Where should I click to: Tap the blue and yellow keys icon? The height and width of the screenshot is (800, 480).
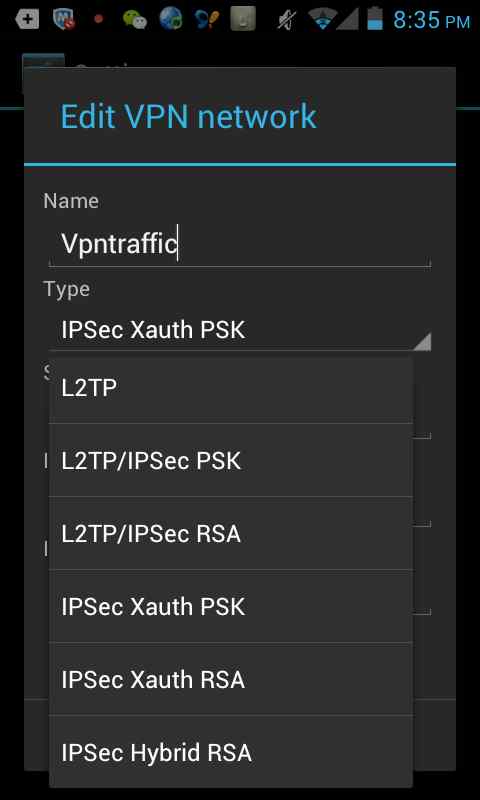click(x=207, y=20)
